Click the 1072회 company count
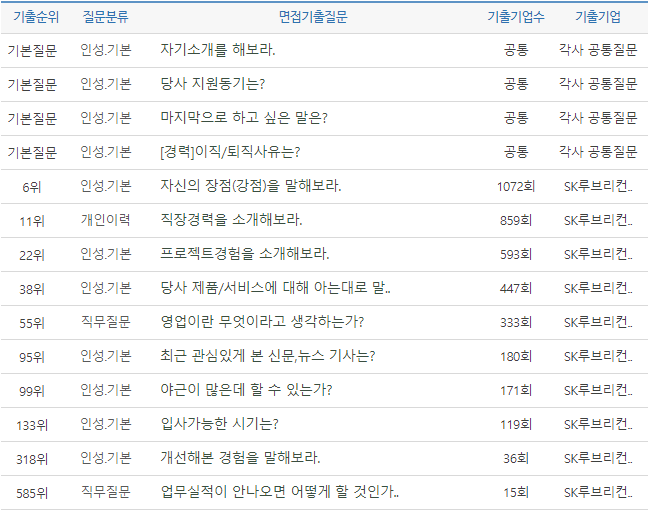The image size is (648, 512). tap(516, 186)
